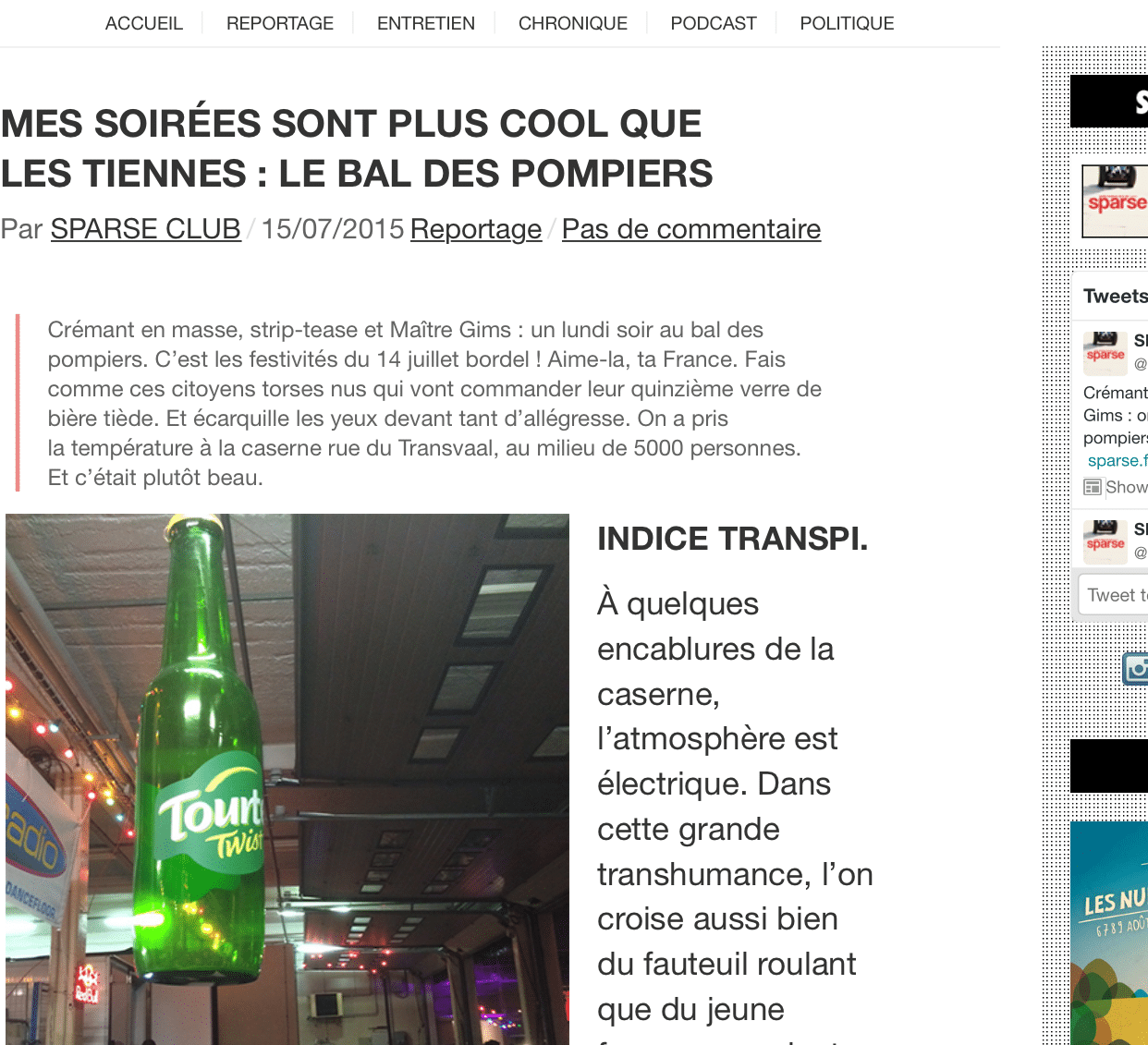The width and height of the screenshot is (1148, 1045).
Task: Click the second tweet's Sparse avatar
Action: point(1105,542)
